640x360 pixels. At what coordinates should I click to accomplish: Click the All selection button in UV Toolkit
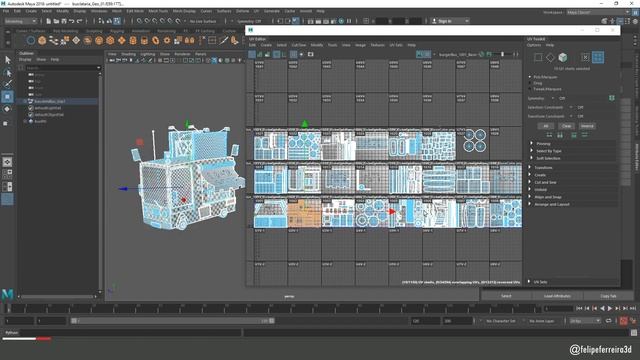[x=545, y=126]
